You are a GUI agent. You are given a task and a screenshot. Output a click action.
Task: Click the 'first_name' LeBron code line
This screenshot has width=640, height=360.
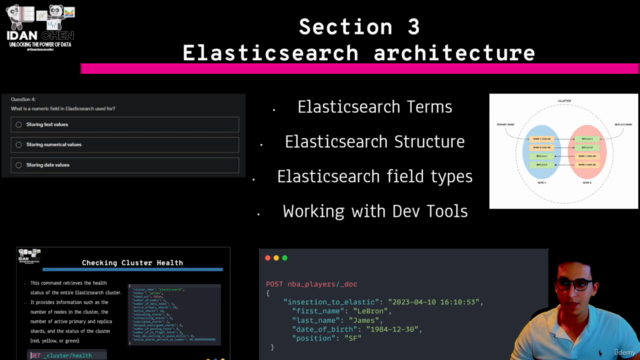click(x=342, y=311)
